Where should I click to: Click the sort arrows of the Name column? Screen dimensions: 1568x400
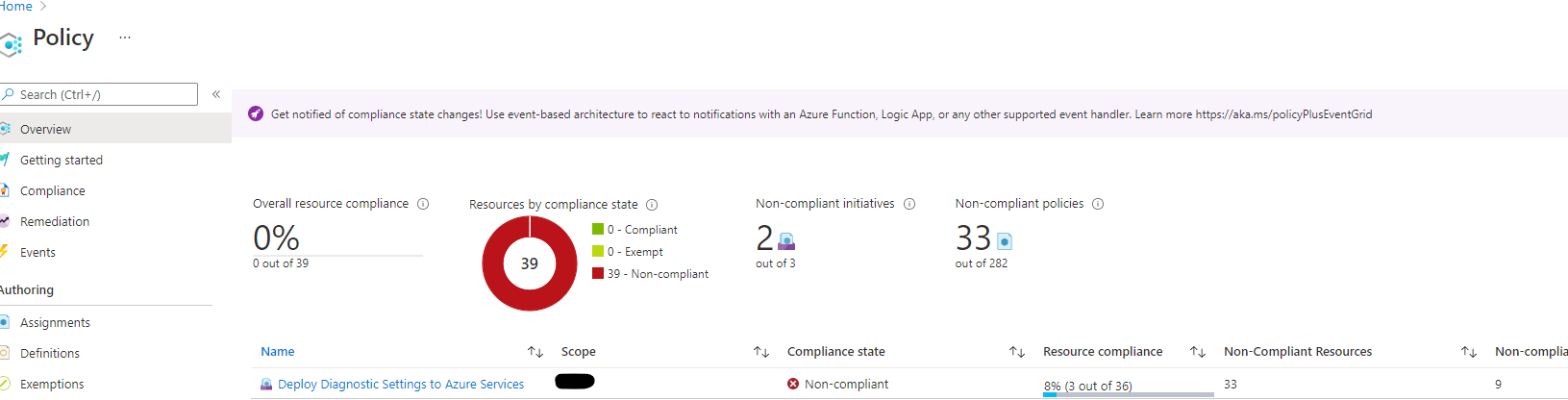coord(535,352)
